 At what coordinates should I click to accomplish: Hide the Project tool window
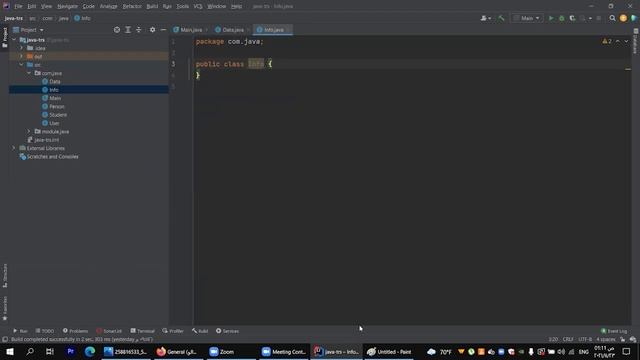[163, 30]
